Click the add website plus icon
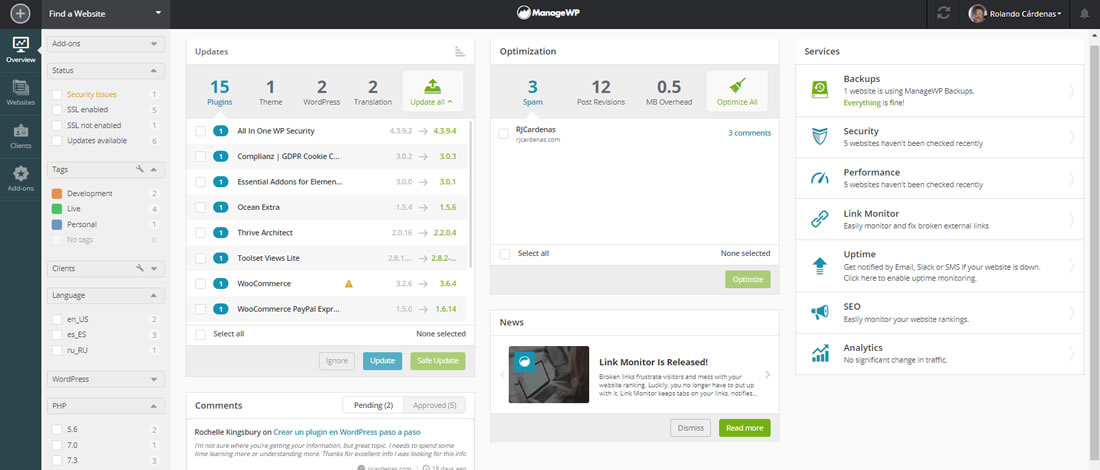 pos(20,13)
